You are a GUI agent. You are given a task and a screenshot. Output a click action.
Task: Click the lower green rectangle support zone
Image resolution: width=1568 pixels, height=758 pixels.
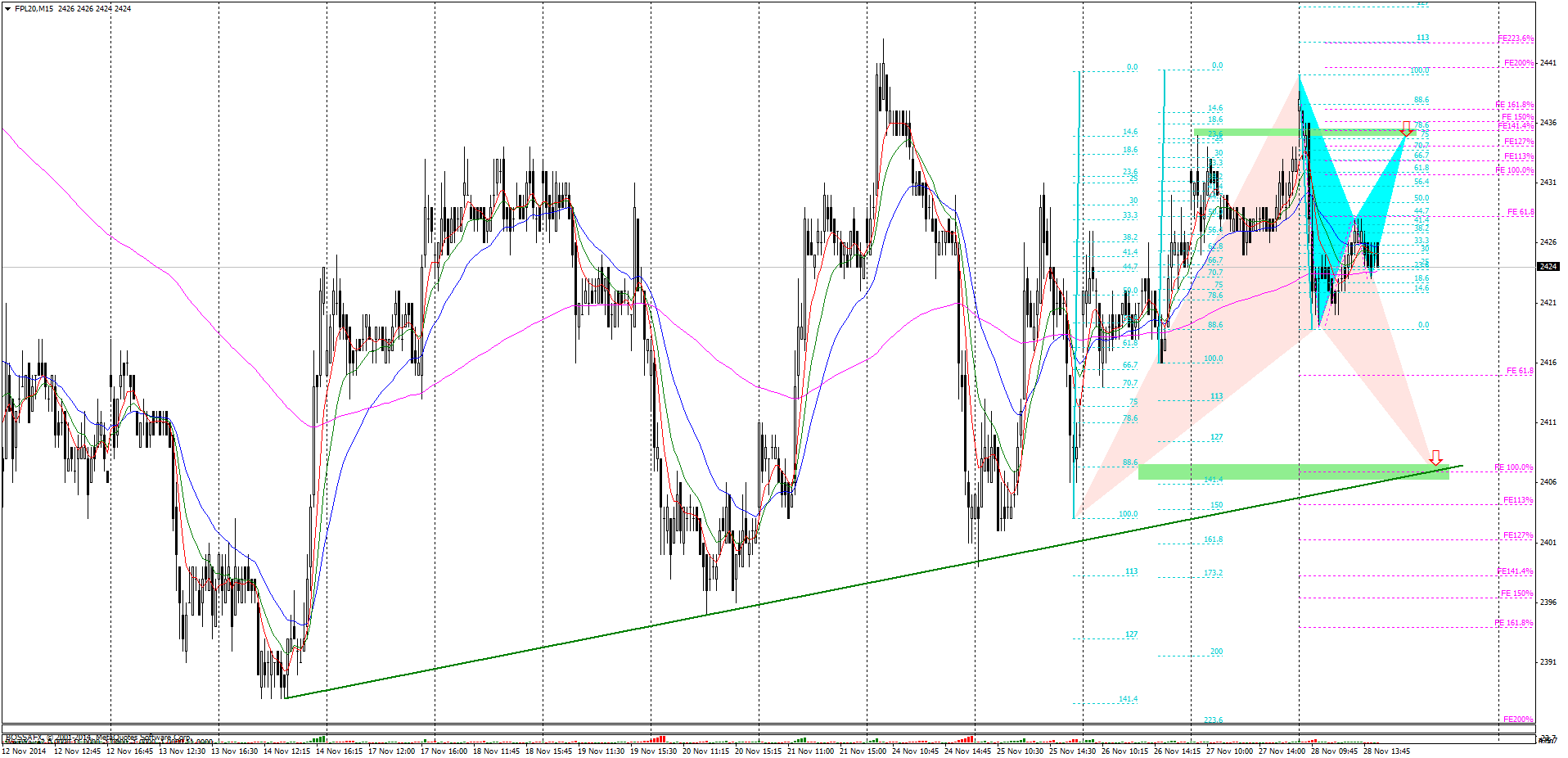[x=1293, y=471]
